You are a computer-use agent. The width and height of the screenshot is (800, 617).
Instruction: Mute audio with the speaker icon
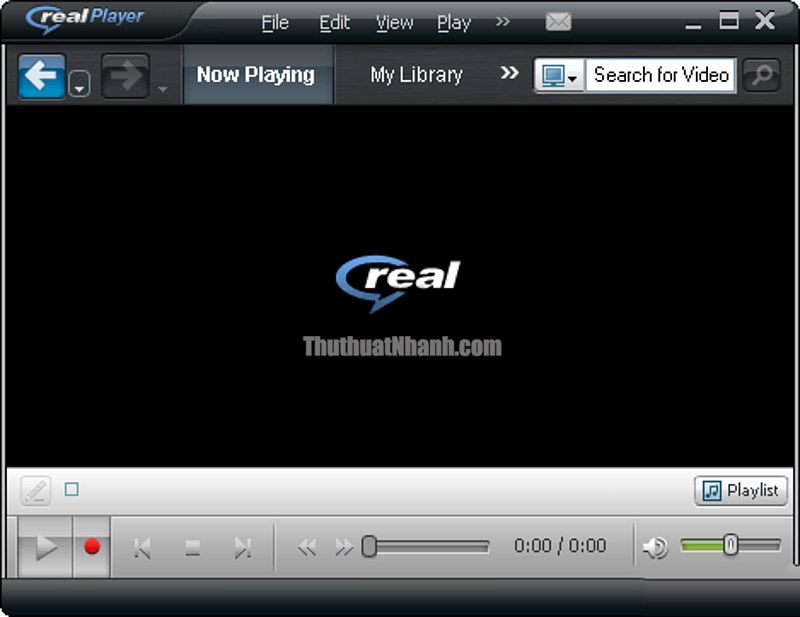[x=655, y=547]
